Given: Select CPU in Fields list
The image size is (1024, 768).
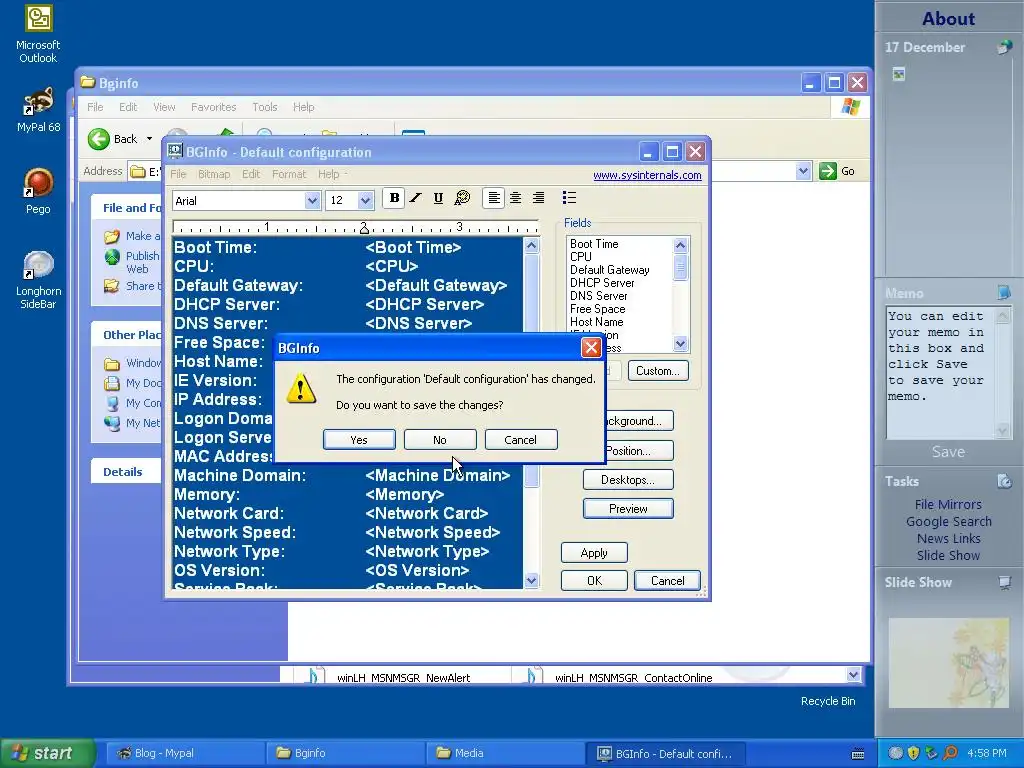Looking at the screenshot, I should (581, 257).
